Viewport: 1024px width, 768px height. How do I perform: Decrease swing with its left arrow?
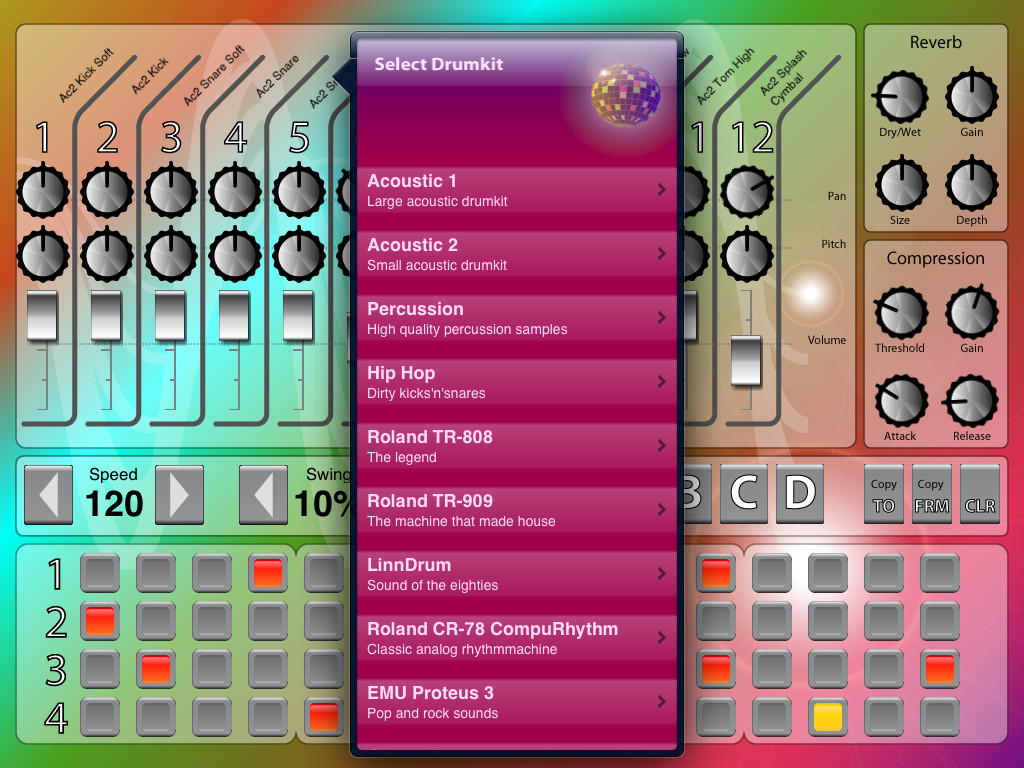(263, 495)
